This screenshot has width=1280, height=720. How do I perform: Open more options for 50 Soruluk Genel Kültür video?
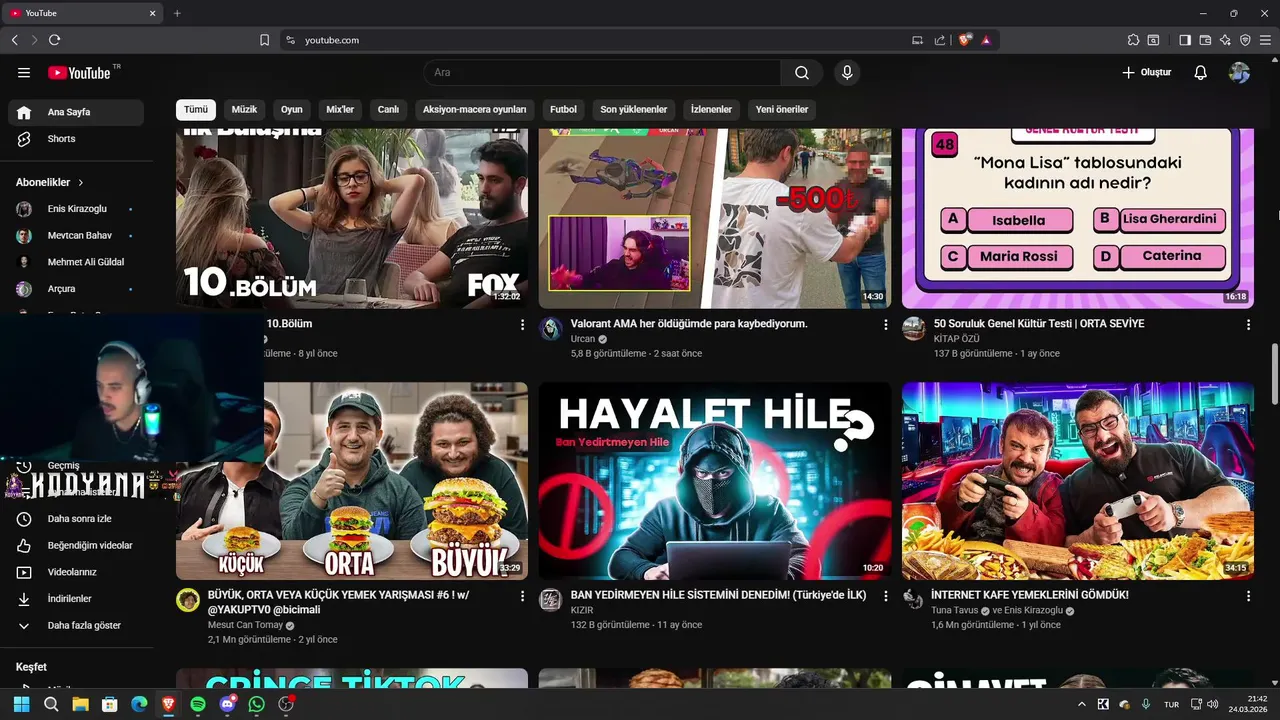[x=1248, y=325]
